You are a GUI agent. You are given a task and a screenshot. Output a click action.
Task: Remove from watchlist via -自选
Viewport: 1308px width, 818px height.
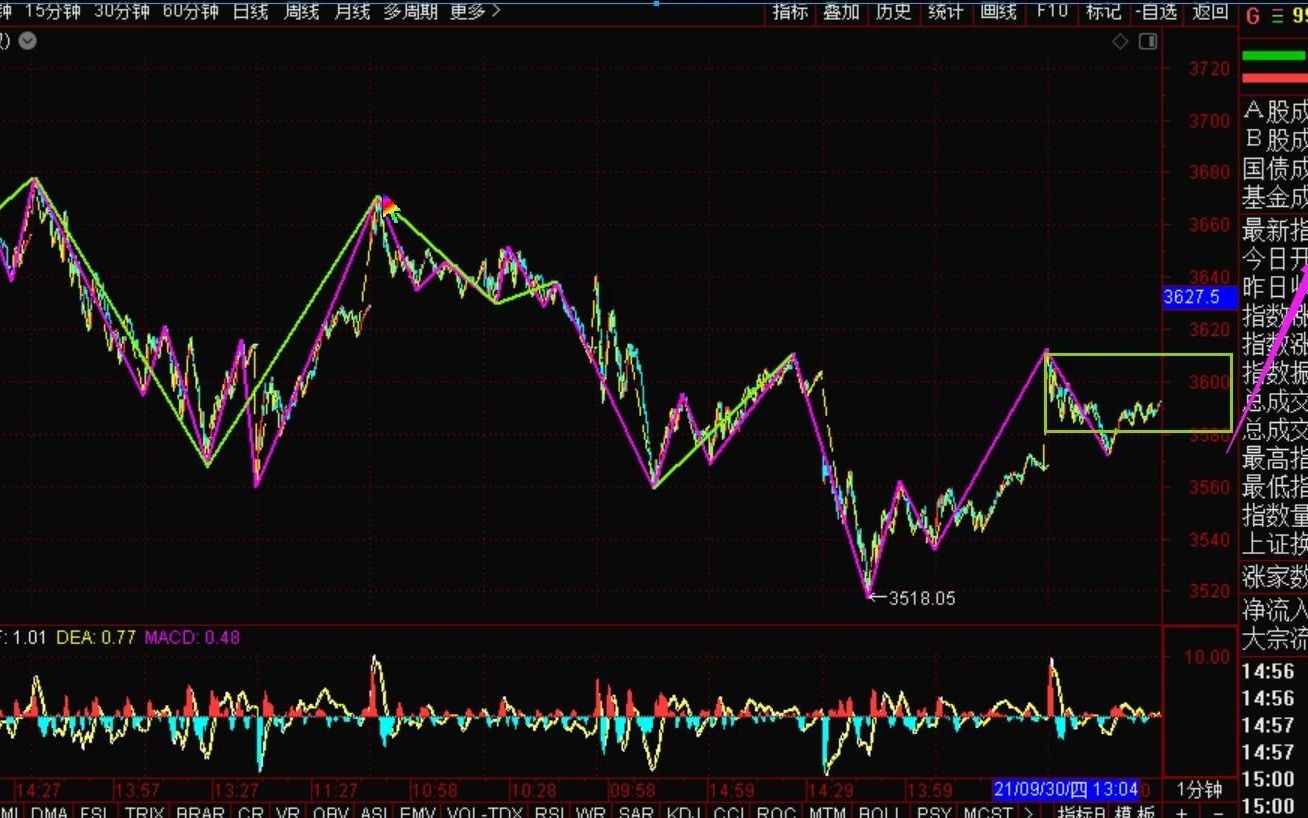[x=1156, y=11]
